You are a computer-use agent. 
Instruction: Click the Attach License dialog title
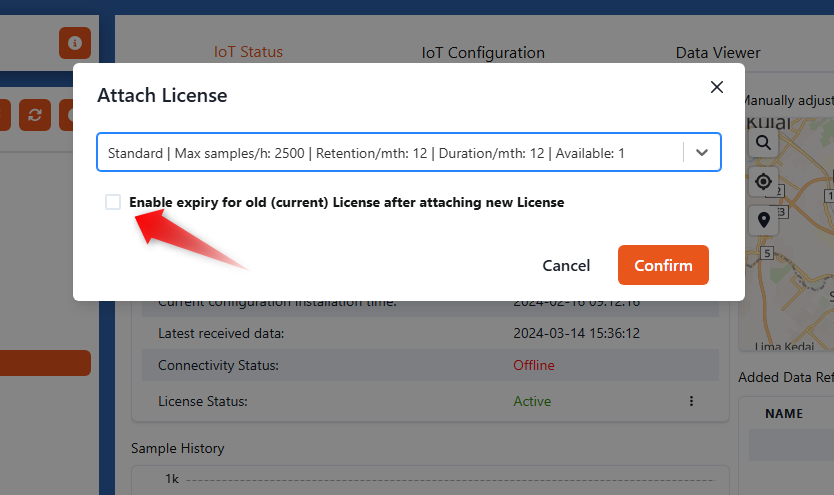pyautogui.click(x=162, y=95)
